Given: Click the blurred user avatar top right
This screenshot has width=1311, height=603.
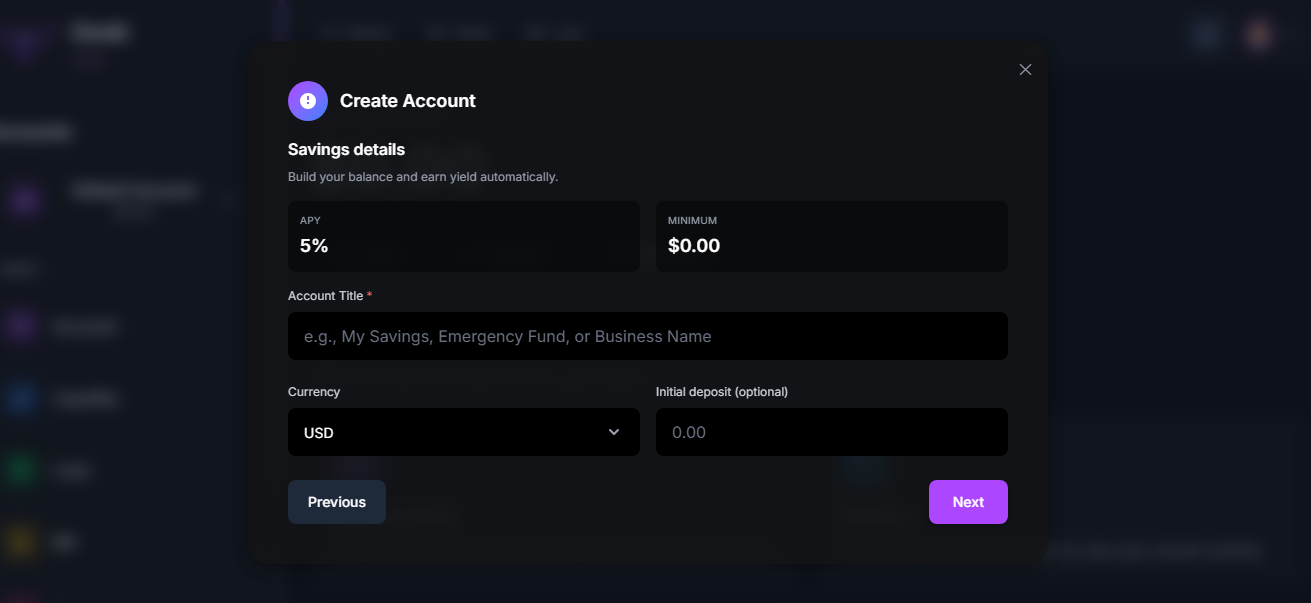Looking at the screenshot, I should coord(1258,35).
